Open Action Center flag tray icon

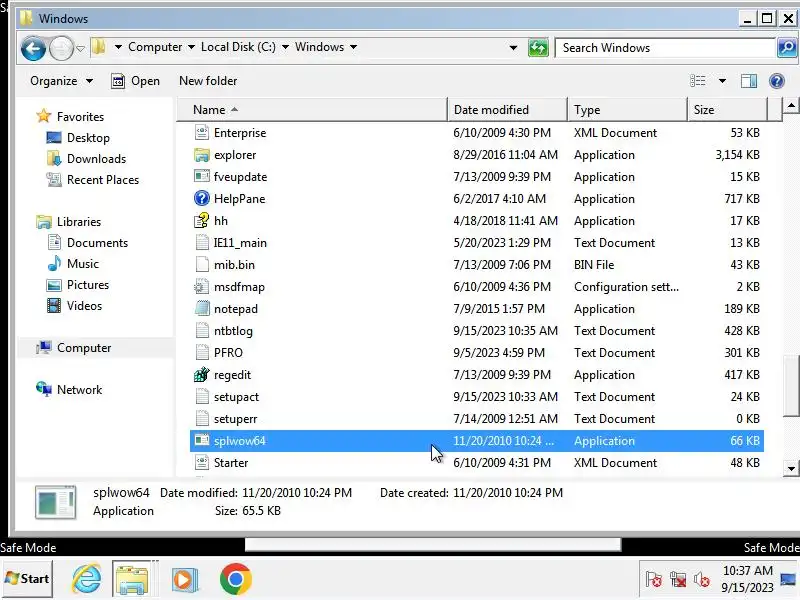653,580
